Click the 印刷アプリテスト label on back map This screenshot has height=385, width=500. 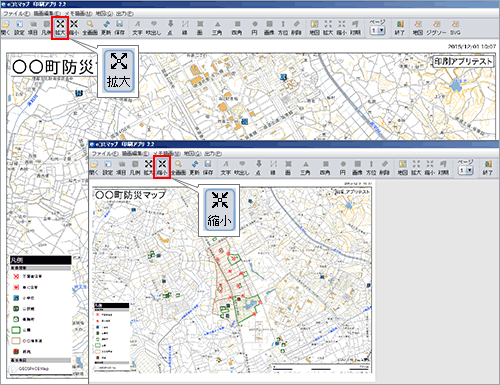[463, 61]
